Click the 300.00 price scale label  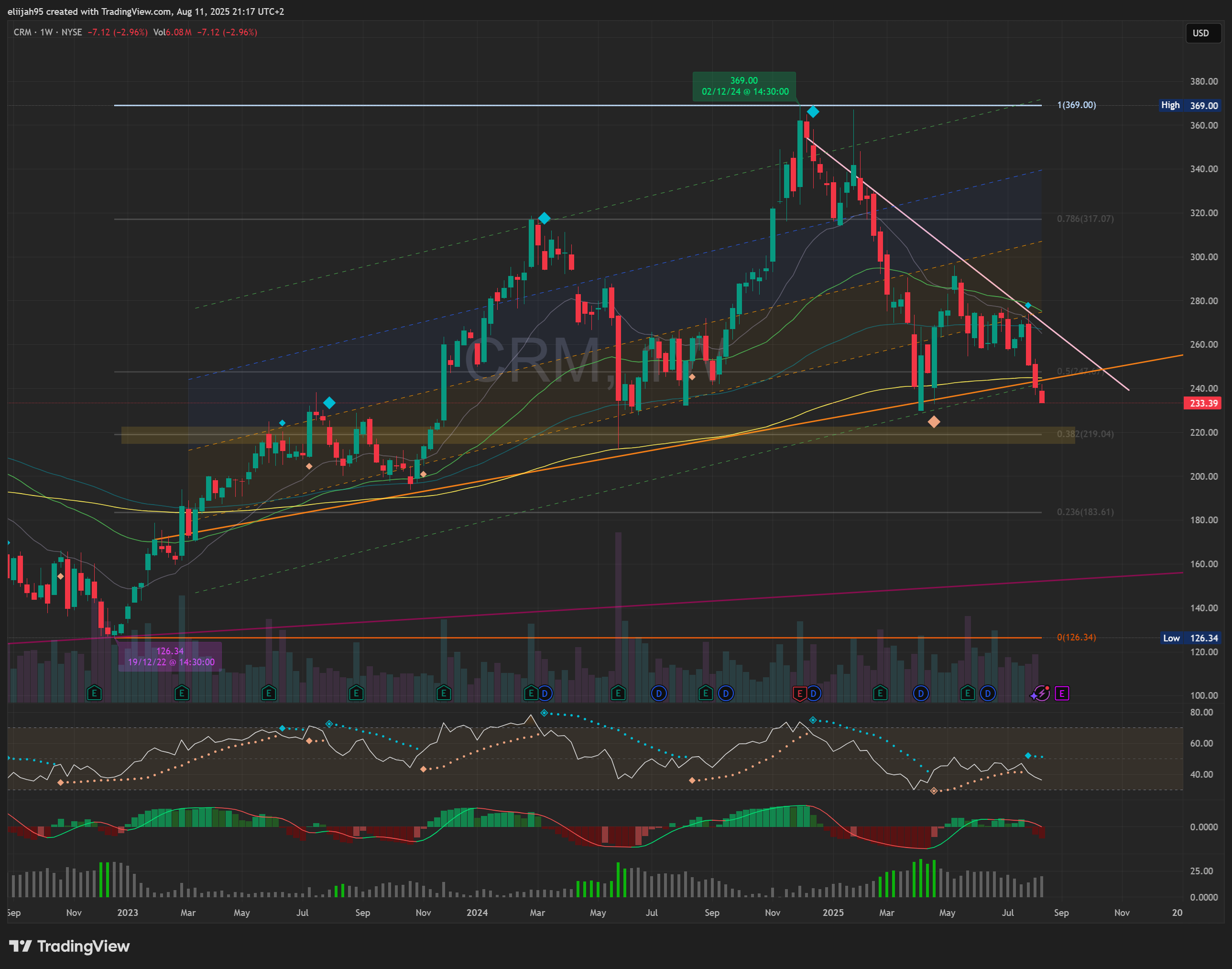[1204, 257]
